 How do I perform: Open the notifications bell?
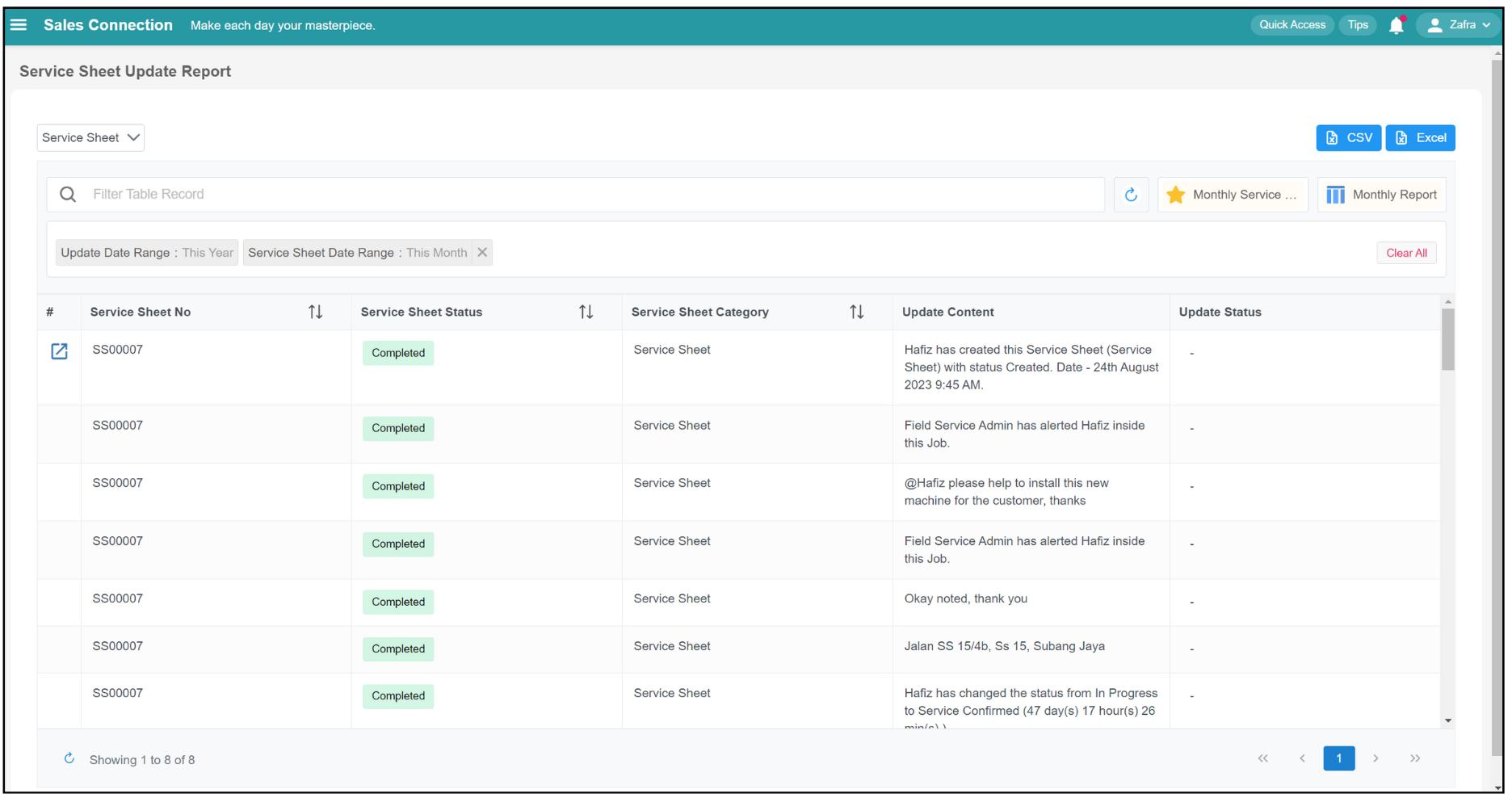pos(1396,25)
